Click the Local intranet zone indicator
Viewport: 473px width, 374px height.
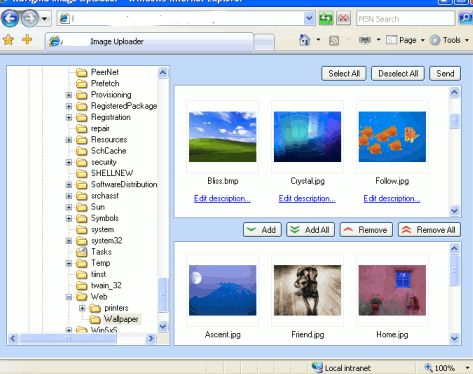(x=341, y=368)
